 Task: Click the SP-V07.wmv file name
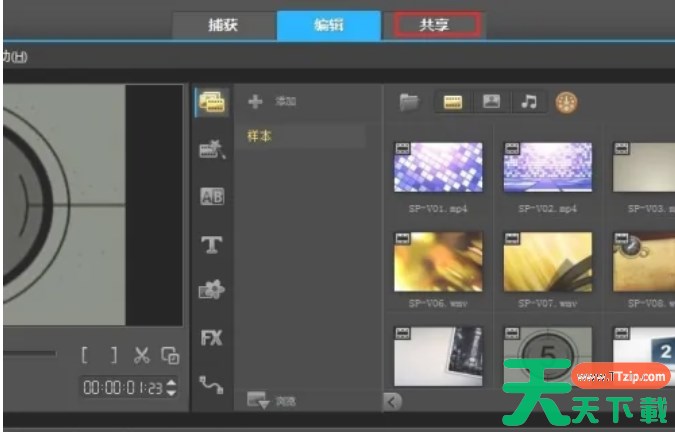pyautogui.click(x=548, y=304)
